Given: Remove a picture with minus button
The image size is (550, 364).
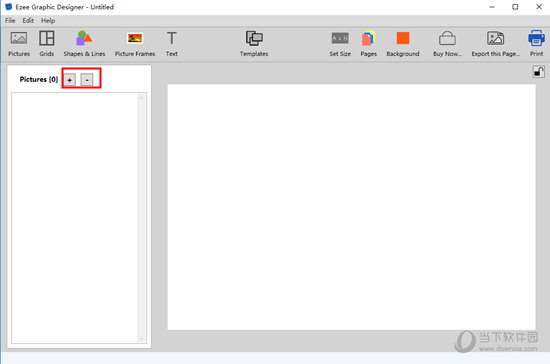Looking at the screenshot, I should click(x=87, y=80).
